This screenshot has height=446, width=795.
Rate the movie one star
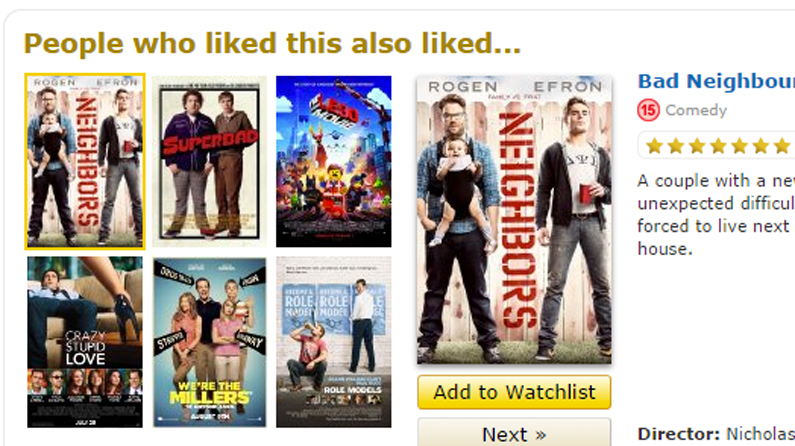point(655,146)
